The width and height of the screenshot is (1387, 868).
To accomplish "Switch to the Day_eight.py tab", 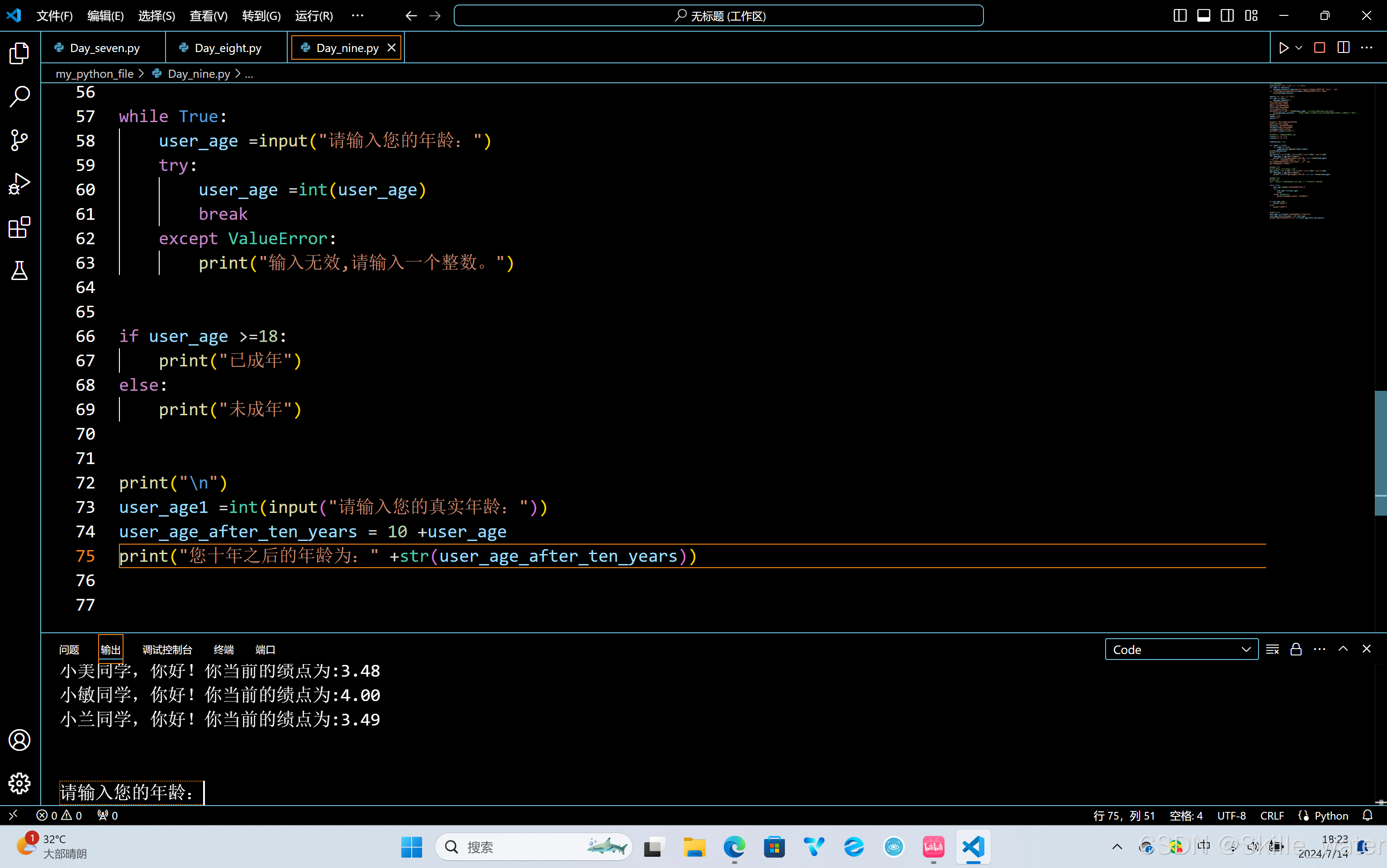I will [228, 48].
